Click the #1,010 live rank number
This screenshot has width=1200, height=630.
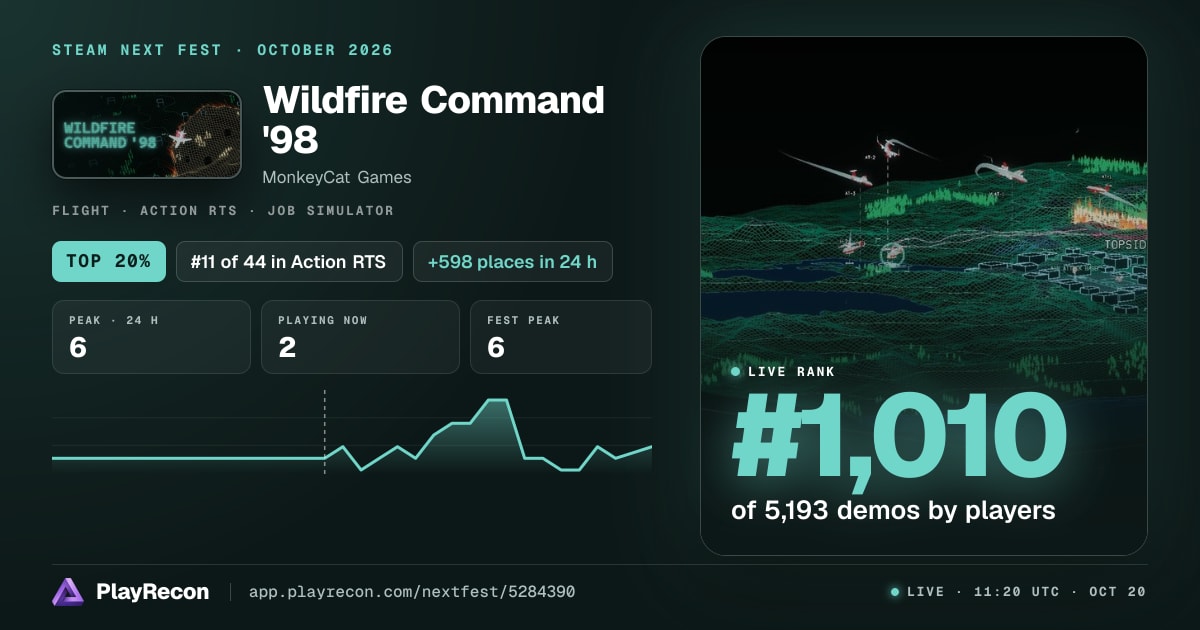(899, 437)
